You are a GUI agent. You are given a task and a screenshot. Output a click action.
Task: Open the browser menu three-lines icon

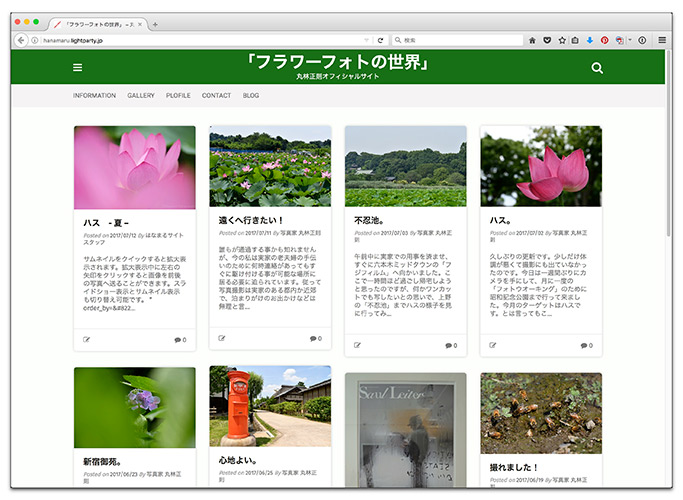[662, 40]
